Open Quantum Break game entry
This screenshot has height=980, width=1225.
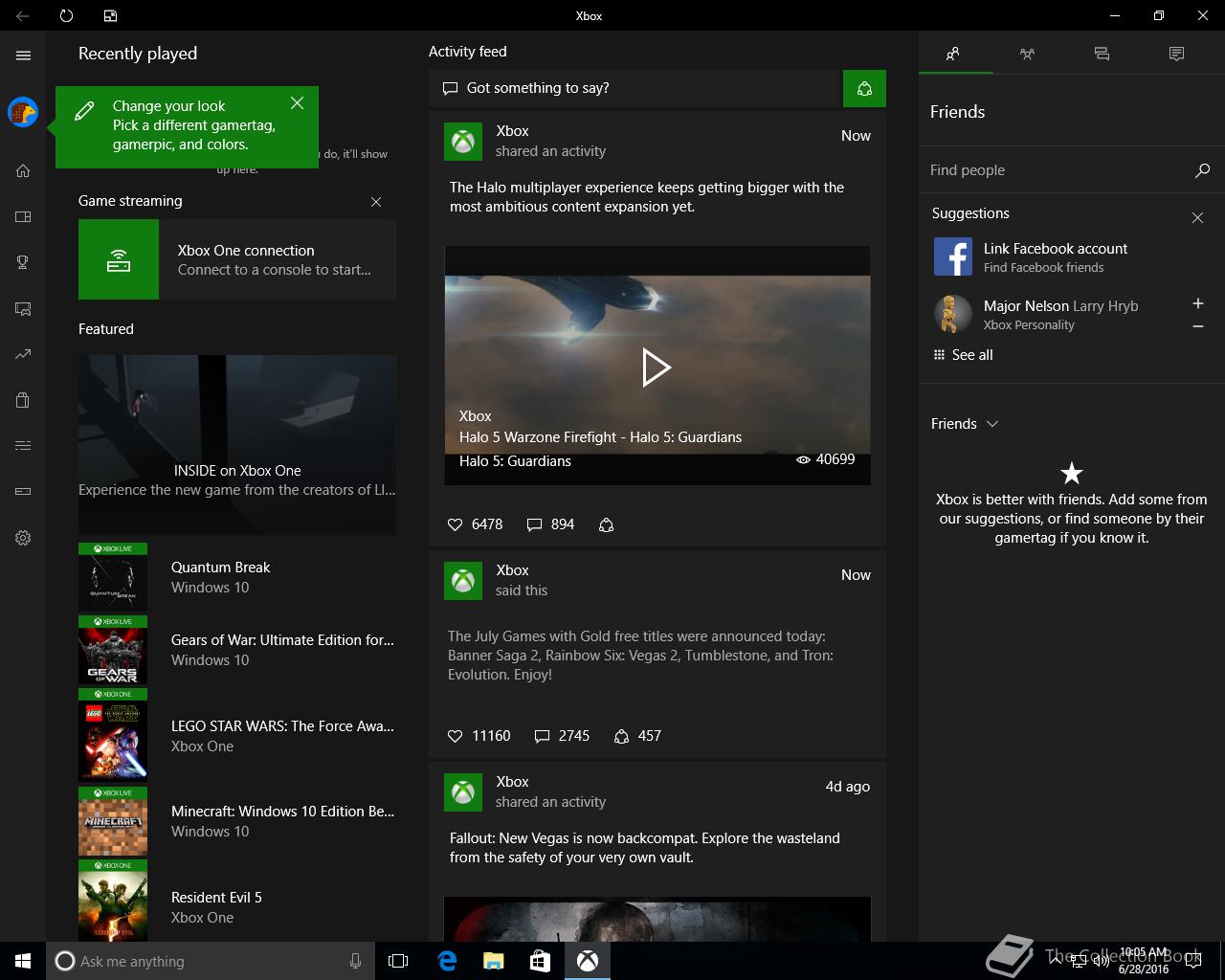[x=237, y=577]
